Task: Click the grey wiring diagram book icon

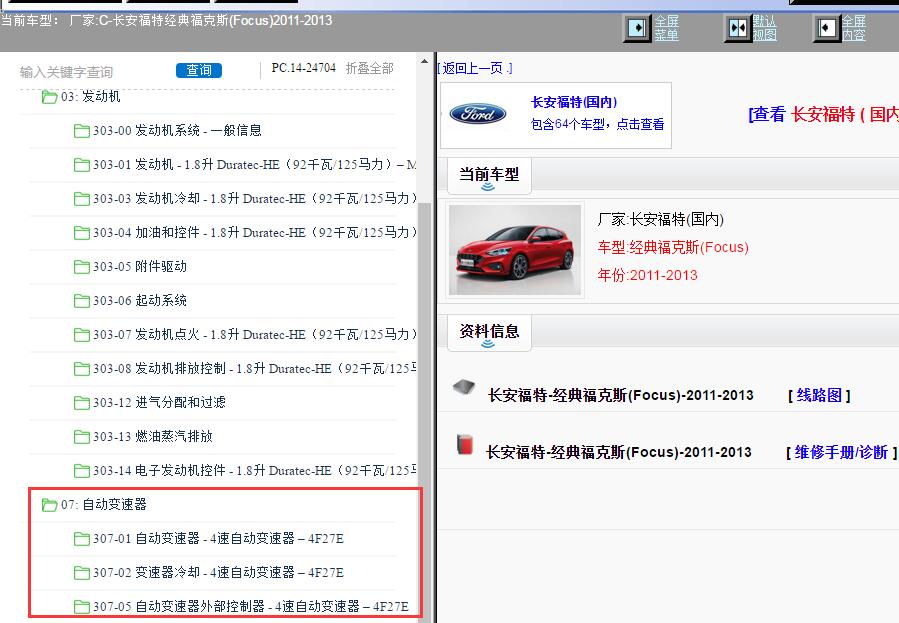Action: tap(464, 387)
